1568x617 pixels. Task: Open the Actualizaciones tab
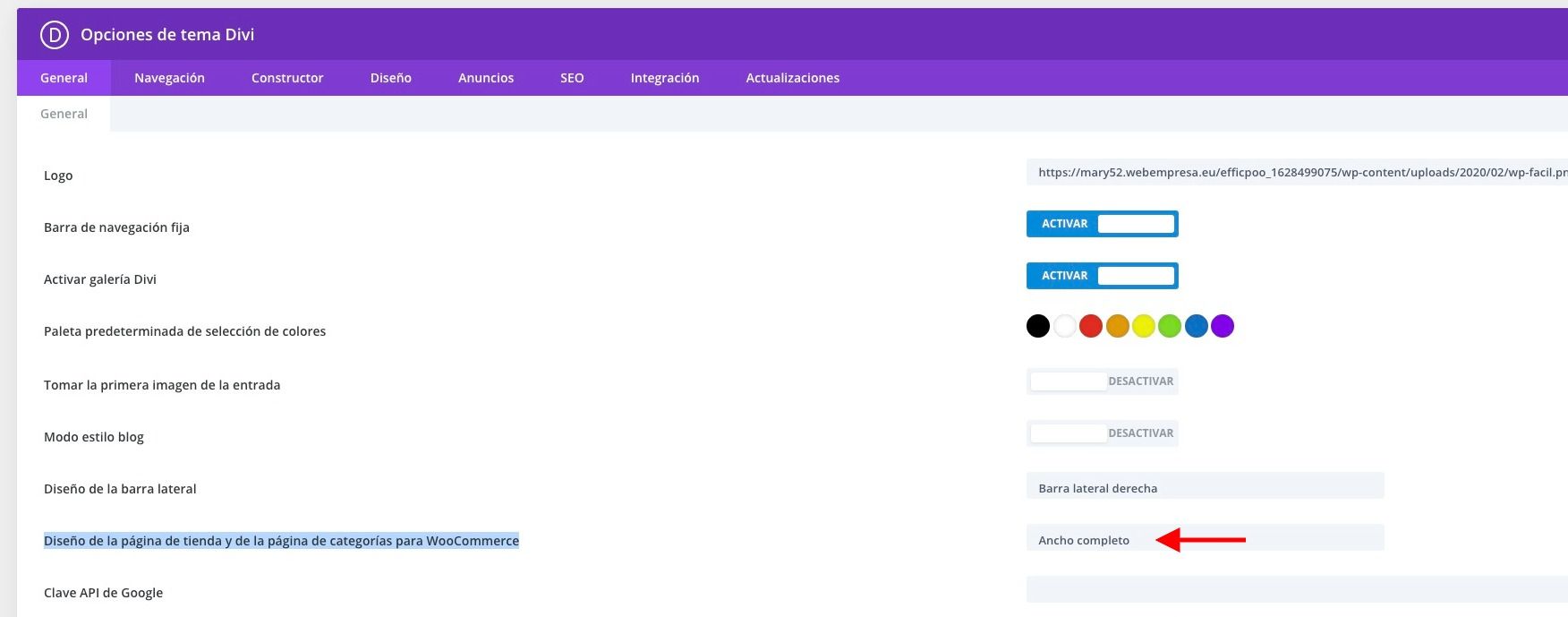point(793,78)
